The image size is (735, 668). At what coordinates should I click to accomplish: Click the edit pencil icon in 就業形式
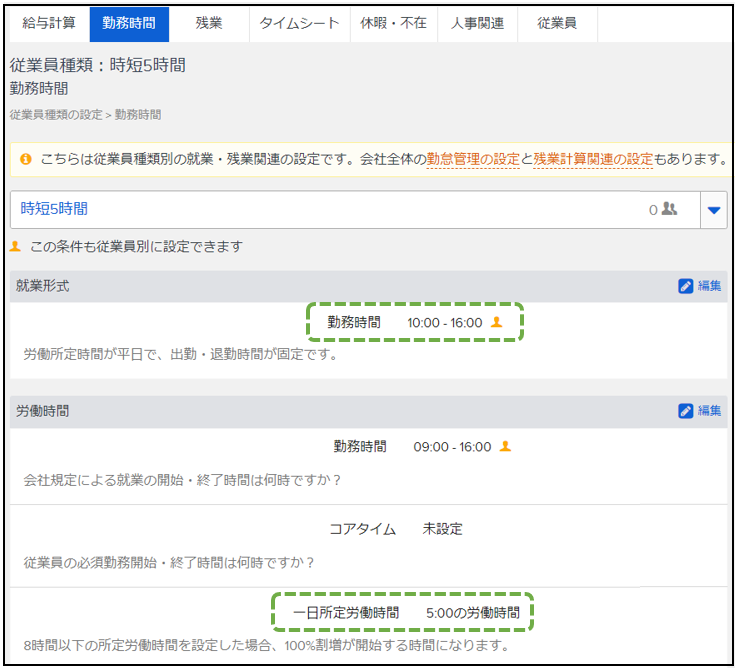[686, 286]
